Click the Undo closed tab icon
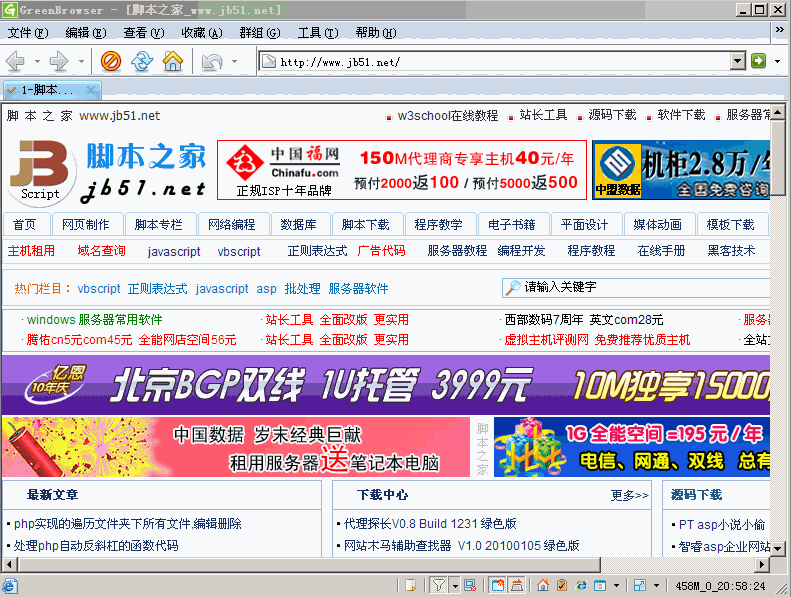This screenshot has height=597, width=791. 212,62
